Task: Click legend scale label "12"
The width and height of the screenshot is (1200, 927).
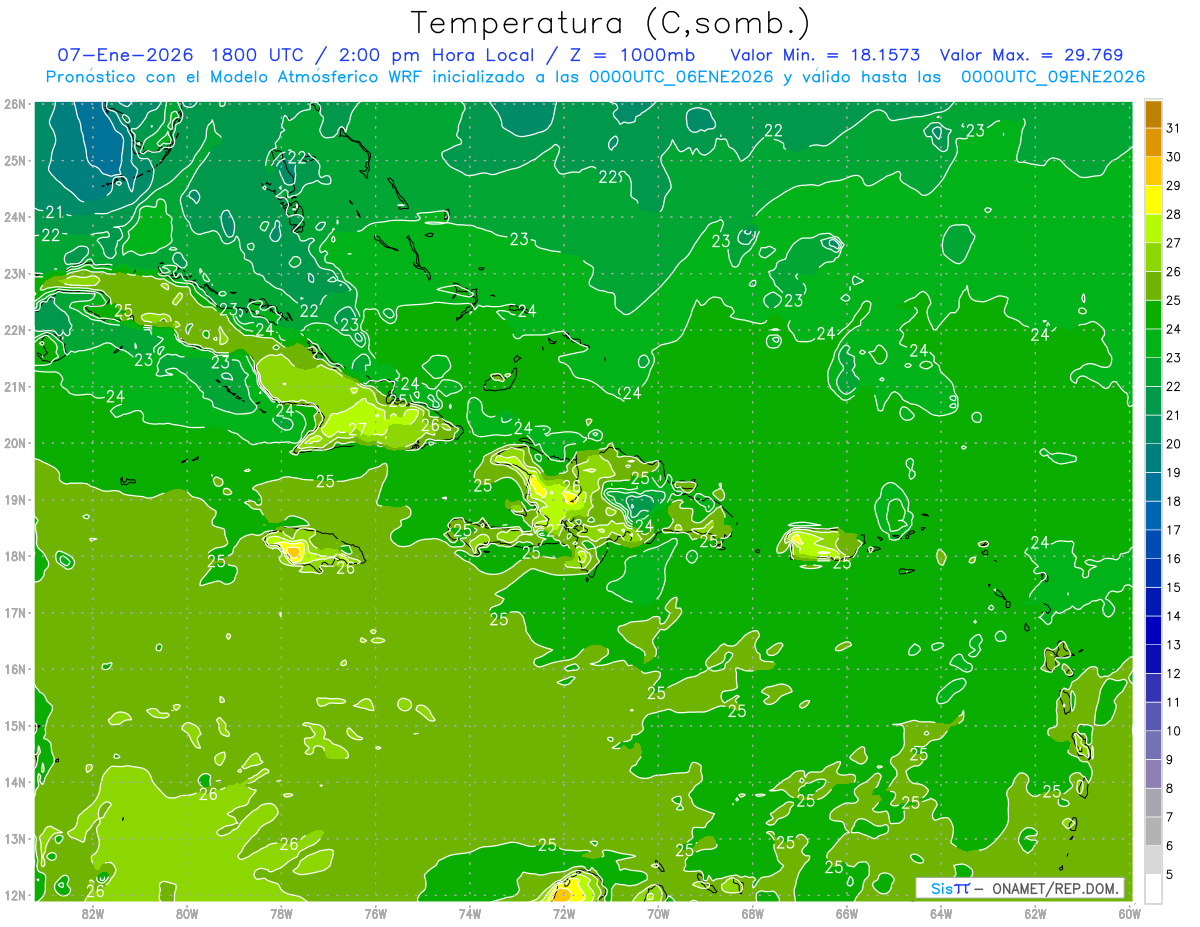Action: tap(1174, 673)
